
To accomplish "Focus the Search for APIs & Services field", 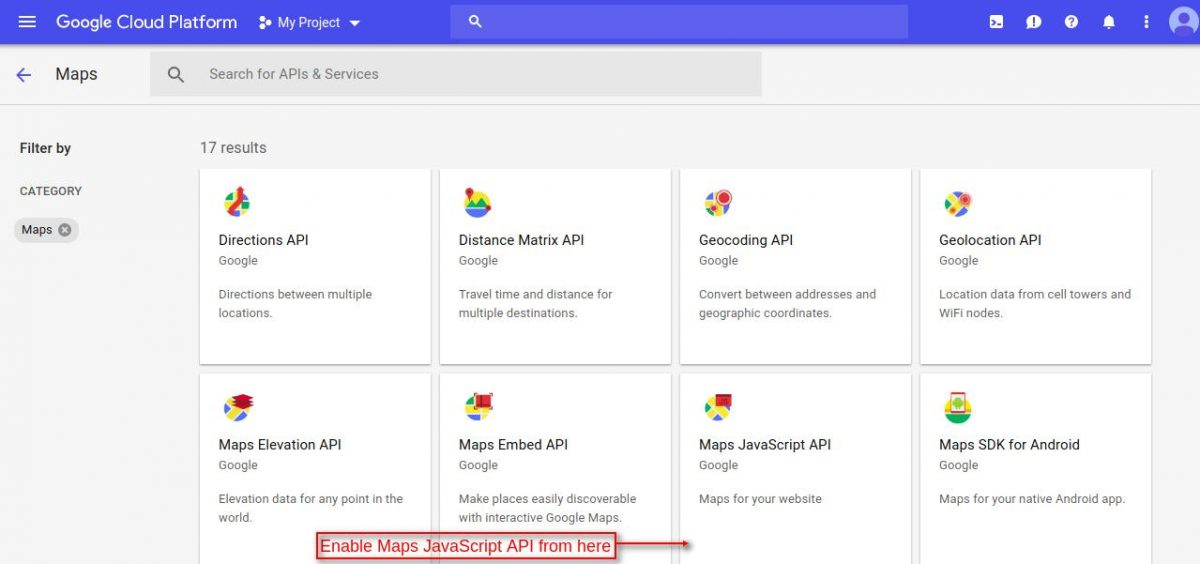I will [456, 74].
